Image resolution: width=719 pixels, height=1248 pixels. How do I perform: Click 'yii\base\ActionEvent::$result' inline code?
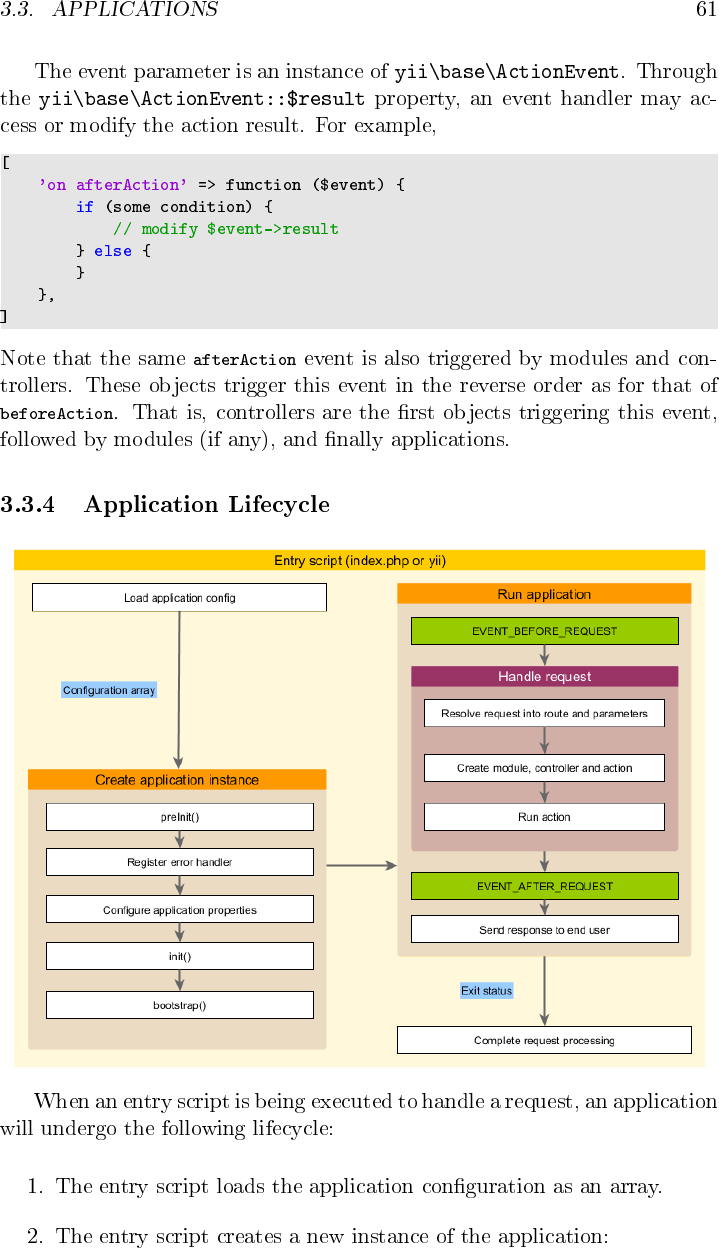tap(201, 98)
